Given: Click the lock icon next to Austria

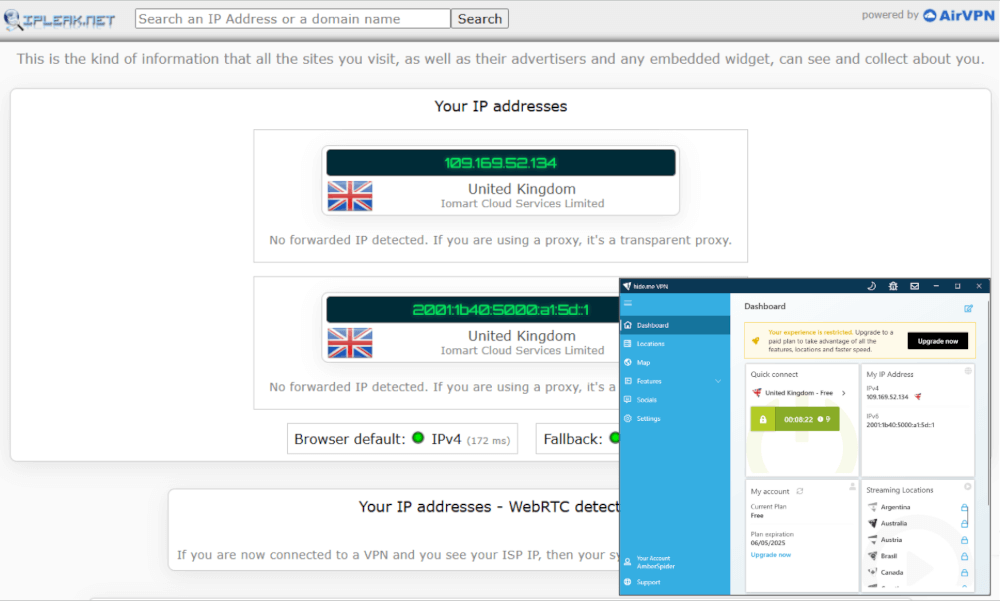Looking at the screenshot, I should click(964, 540).
